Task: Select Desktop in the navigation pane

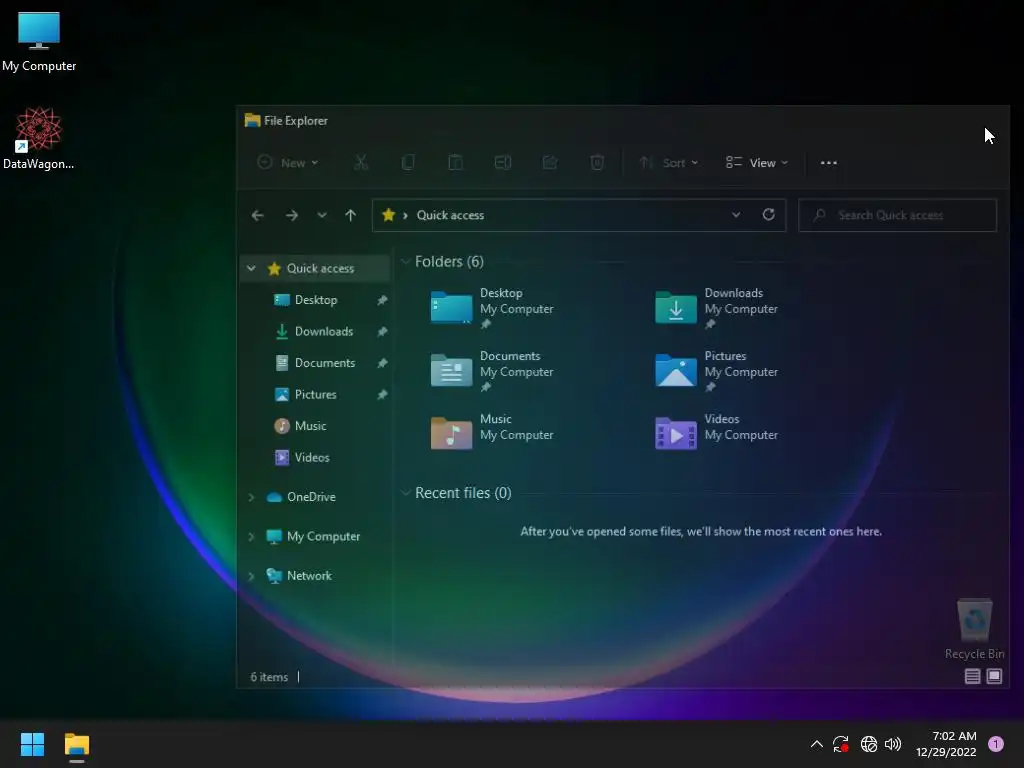Action: pyautogui.click(x=316, y=300)
